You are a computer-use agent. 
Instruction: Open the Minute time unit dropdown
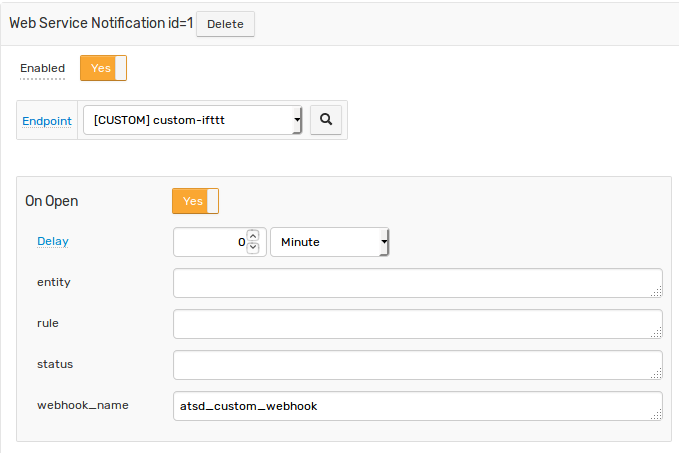[x=330, y=242]
